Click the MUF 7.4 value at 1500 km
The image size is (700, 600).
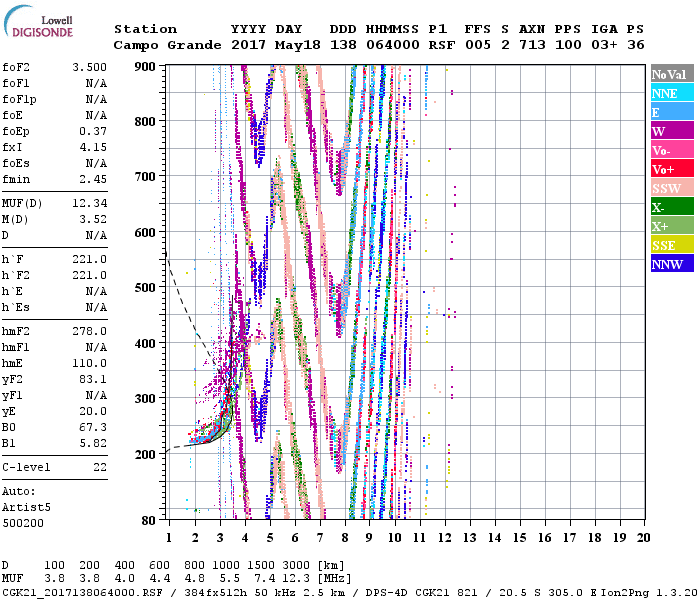(x=265, y=579)
